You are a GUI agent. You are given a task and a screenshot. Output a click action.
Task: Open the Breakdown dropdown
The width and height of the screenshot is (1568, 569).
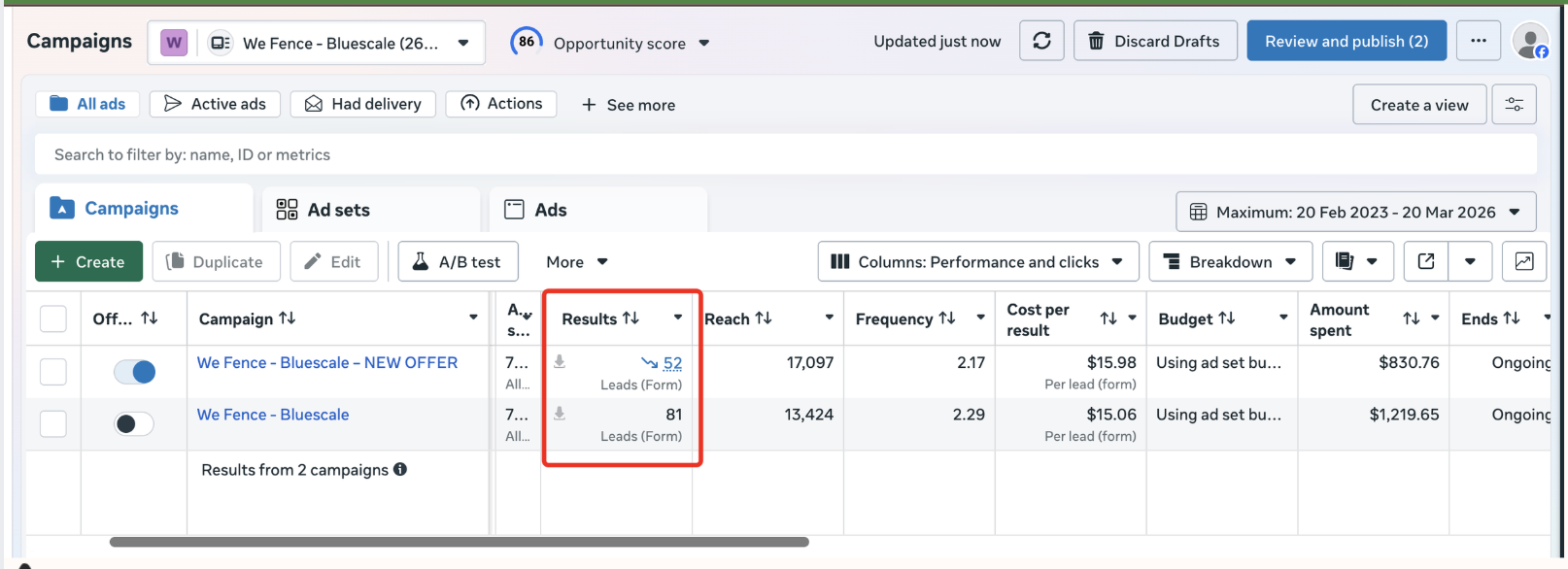click(1230, 261)
